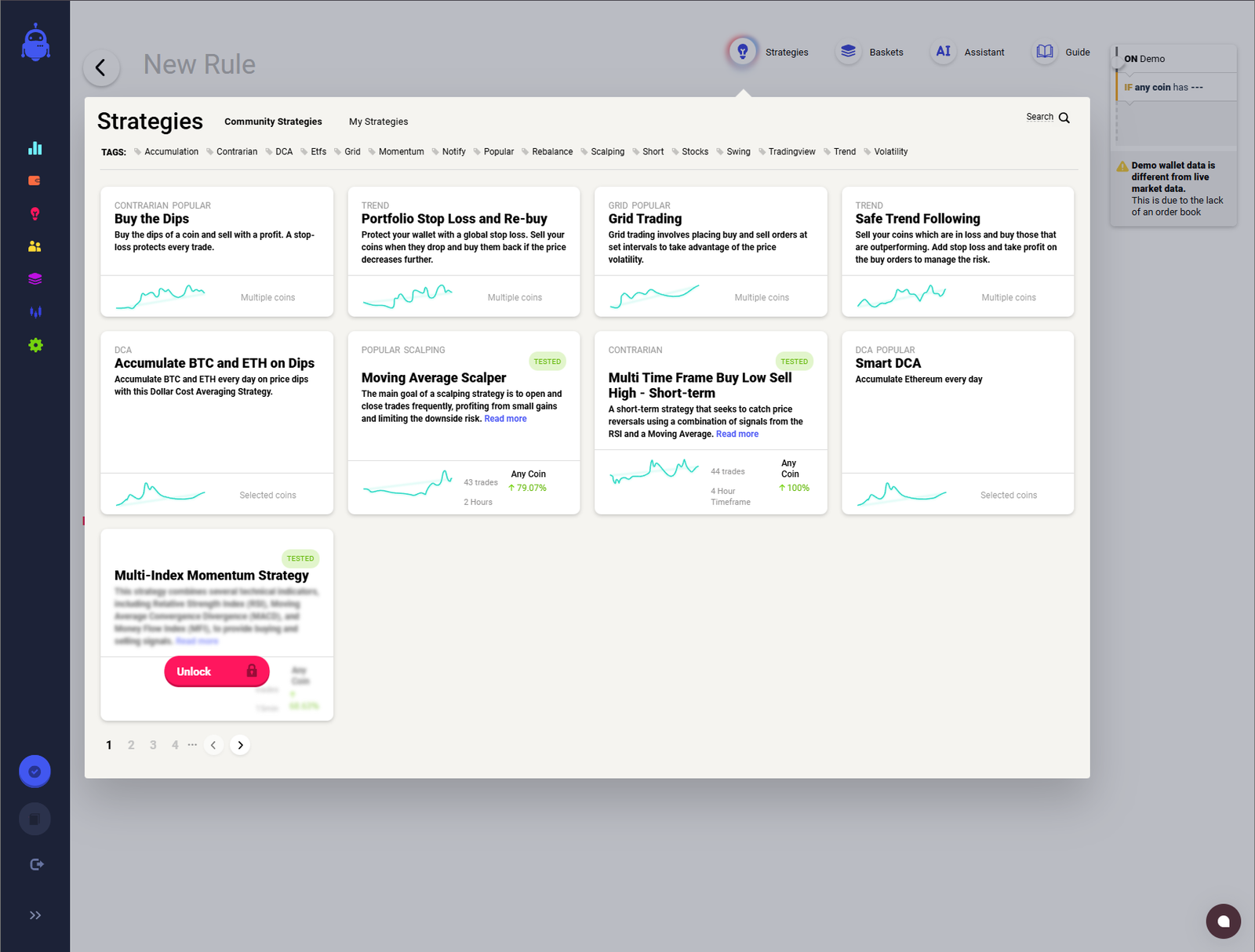Enable the Momentum tag filter
Screen dimensions: 1255x952
pyautogui.click(x=400, y=151)
